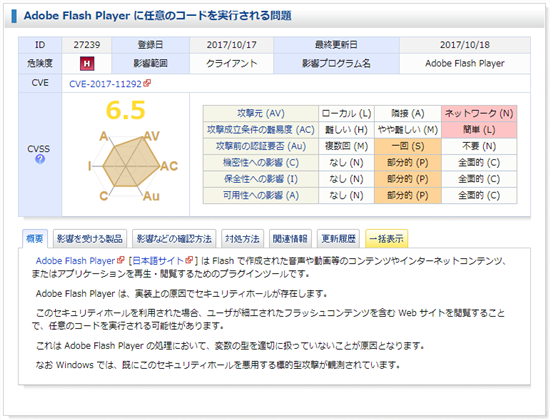Click なし (N) in 可用性 row

coord(346,195)
